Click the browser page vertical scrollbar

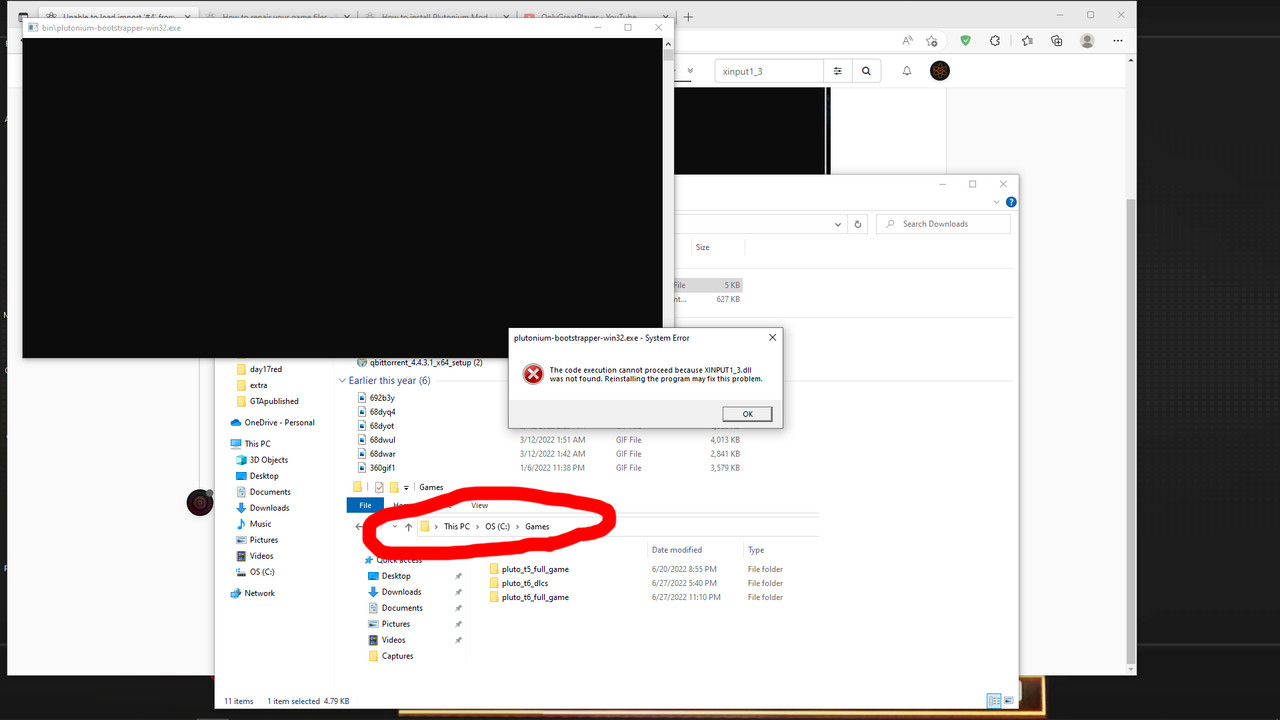click(x=1130, y=430)
